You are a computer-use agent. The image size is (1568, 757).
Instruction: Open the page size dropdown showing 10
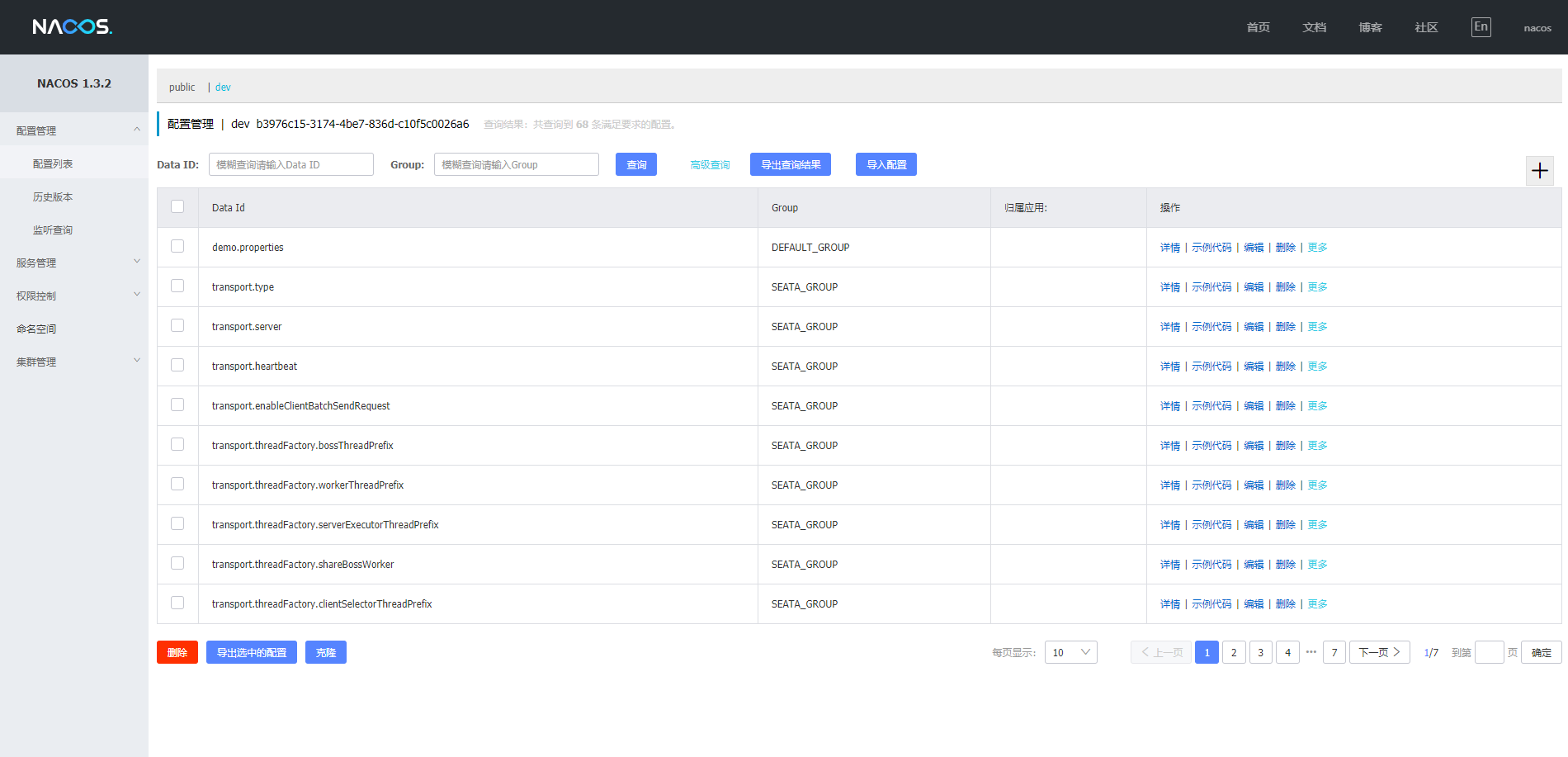click(1070, 652)
